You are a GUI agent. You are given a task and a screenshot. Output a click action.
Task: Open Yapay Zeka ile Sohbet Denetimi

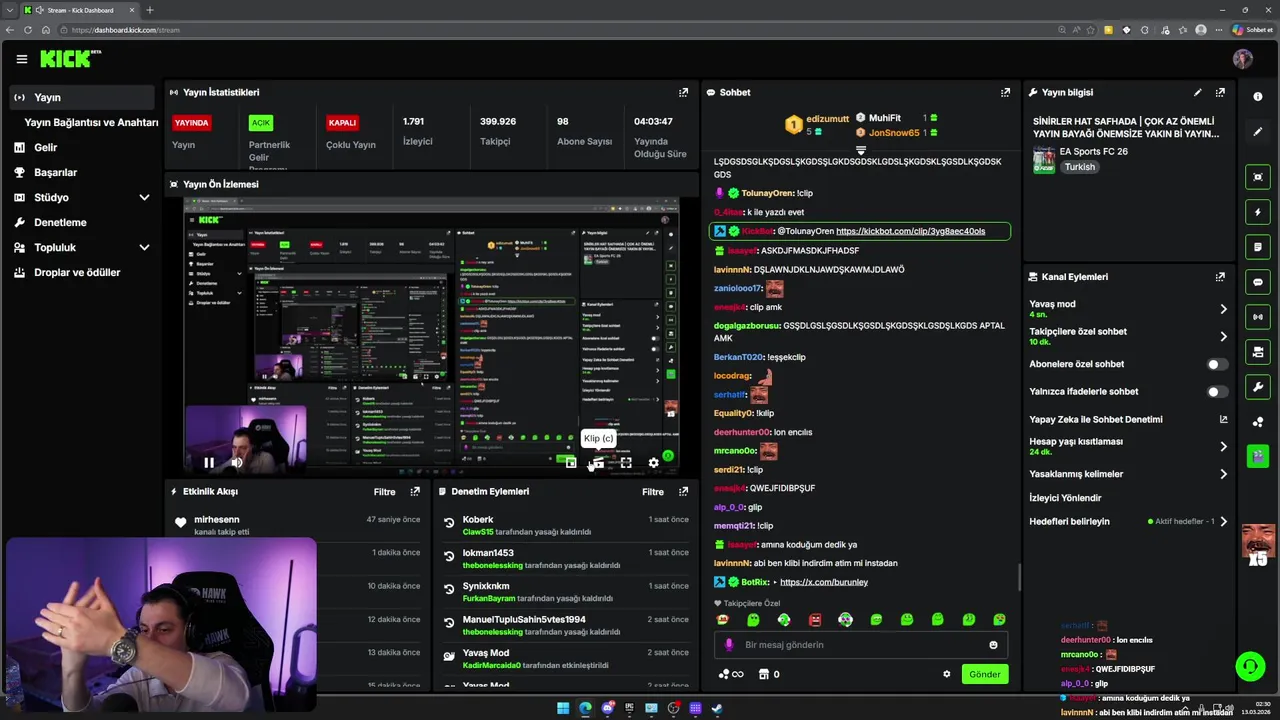tap(1128, 419)
